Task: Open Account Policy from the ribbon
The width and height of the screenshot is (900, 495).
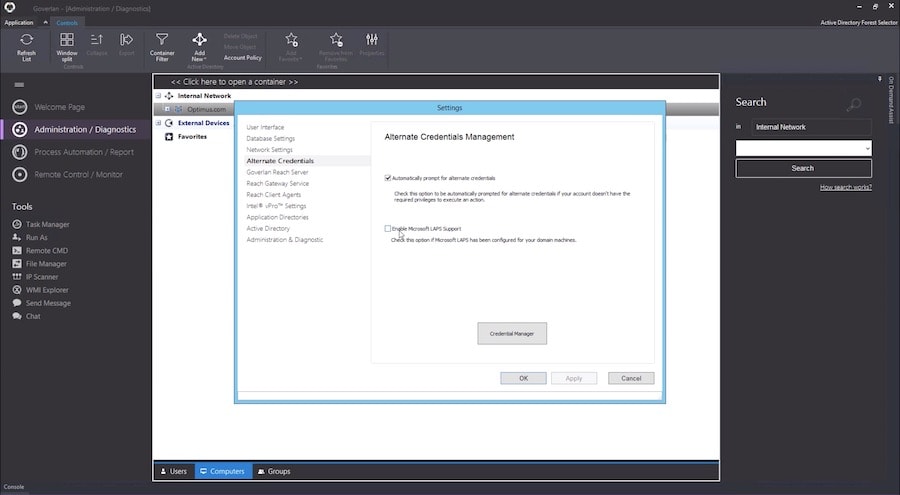Action: coord(243,58)
